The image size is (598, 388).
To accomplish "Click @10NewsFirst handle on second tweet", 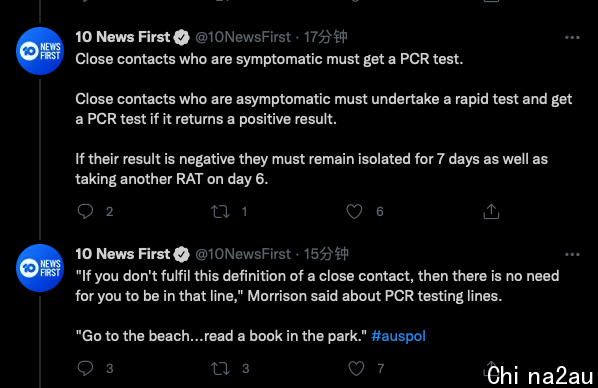I will click(243, 254).
